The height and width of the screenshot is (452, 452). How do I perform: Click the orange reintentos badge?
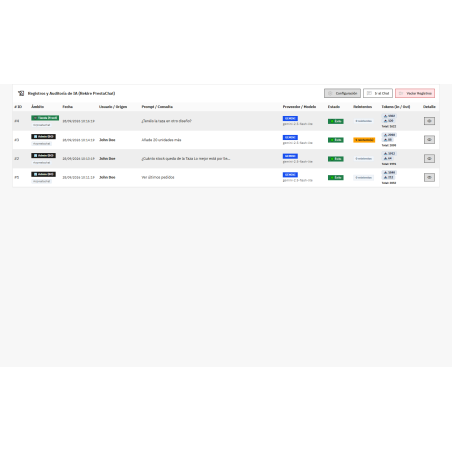[x=364, y=140]
